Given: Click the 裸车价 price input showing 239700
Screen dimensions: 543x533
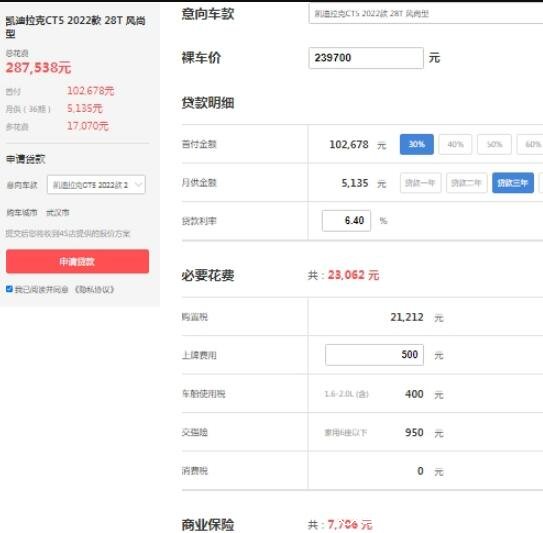Looking at the screenshot, I should pyautogui.click(x=366, y=58).
